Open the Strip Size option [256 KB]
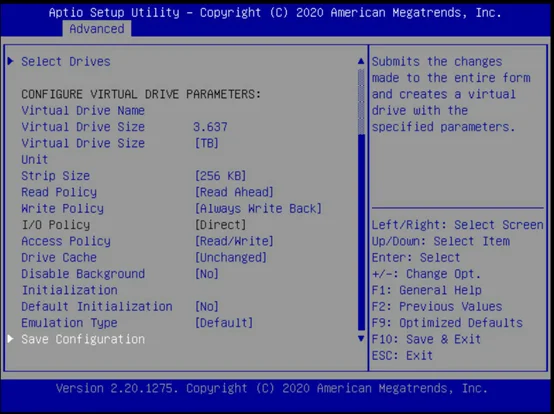 click(x=220, y=176)
